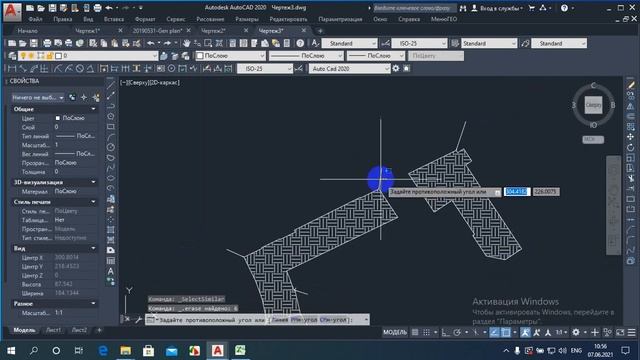Open the Standard text style dropdown
Screen dimensions: 640x360
373,43
